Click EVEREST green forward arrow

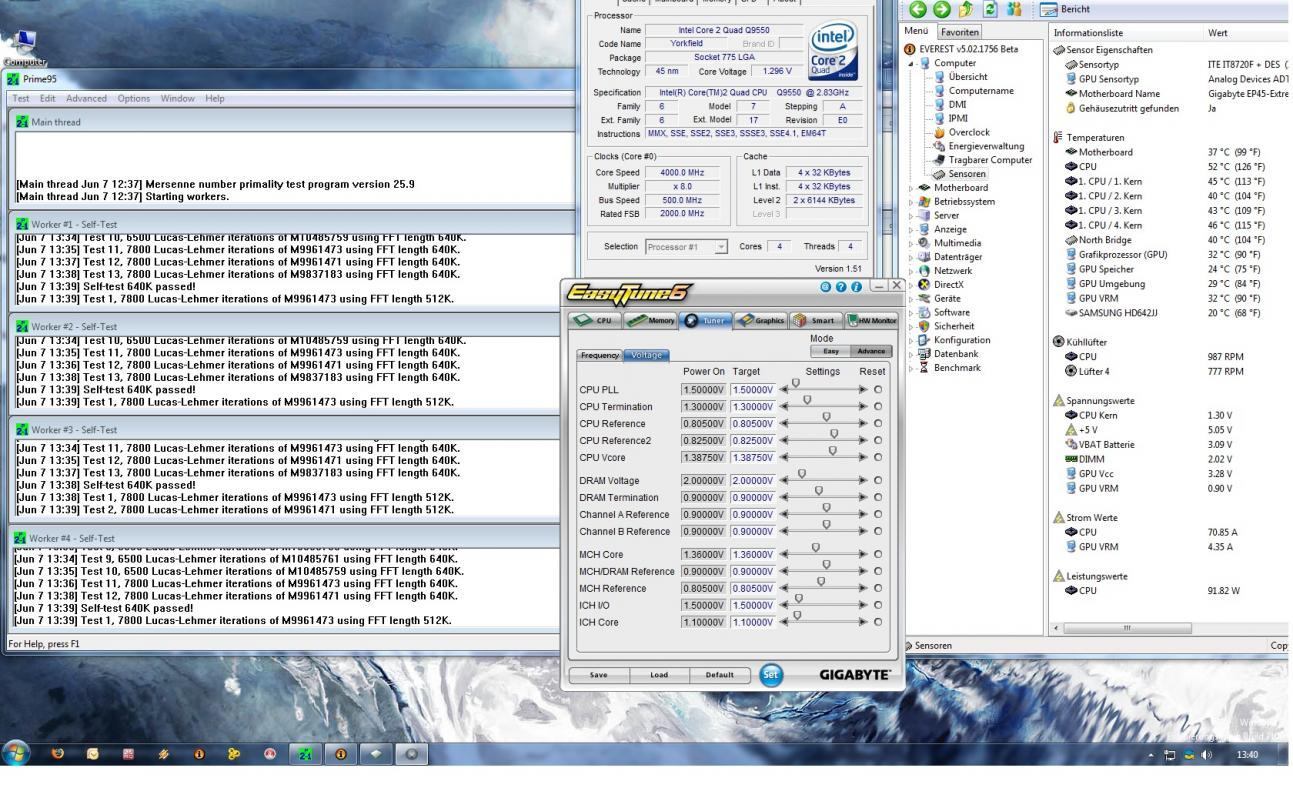pyautogui.click(x=940, y=8)
